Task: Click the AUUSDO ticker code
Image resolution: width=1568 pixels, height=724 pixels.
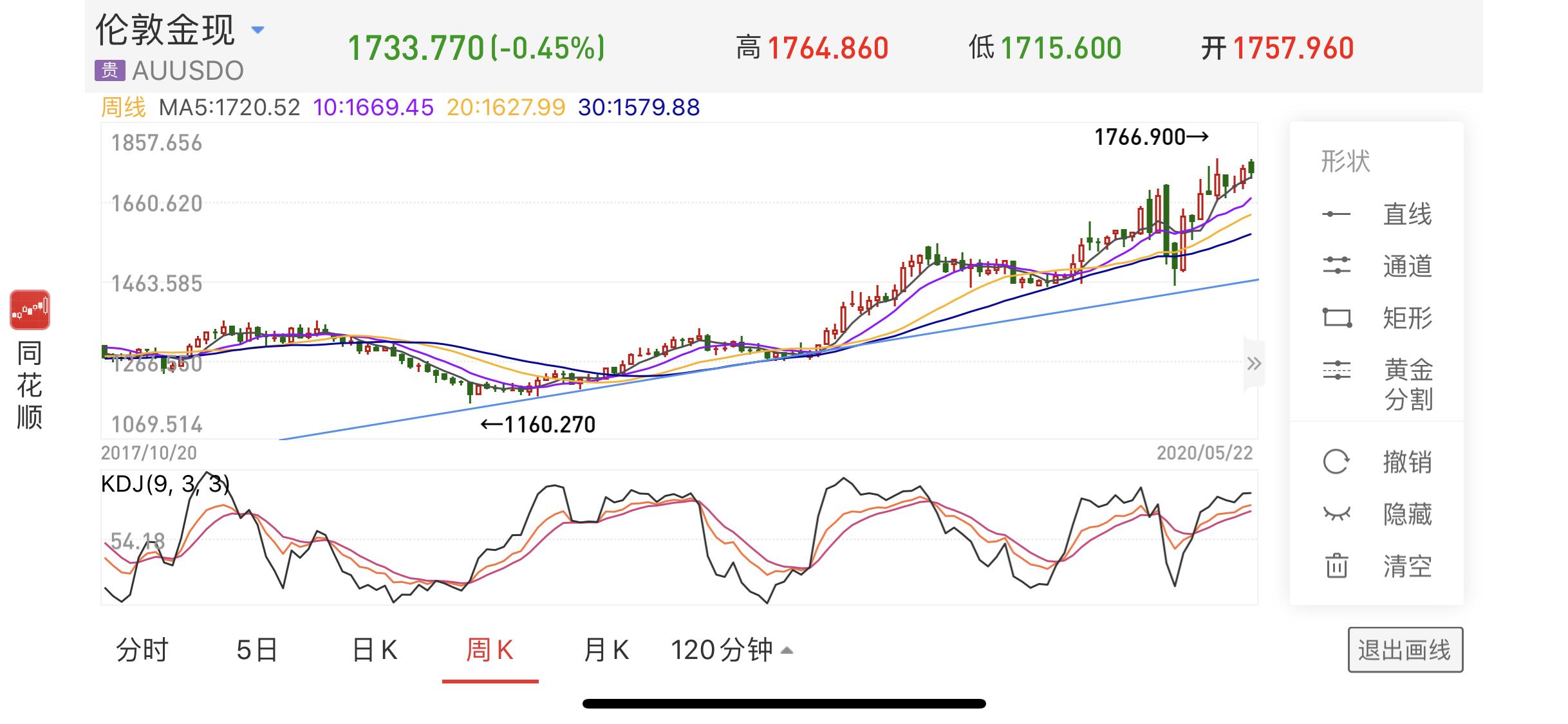Action: 188,71
